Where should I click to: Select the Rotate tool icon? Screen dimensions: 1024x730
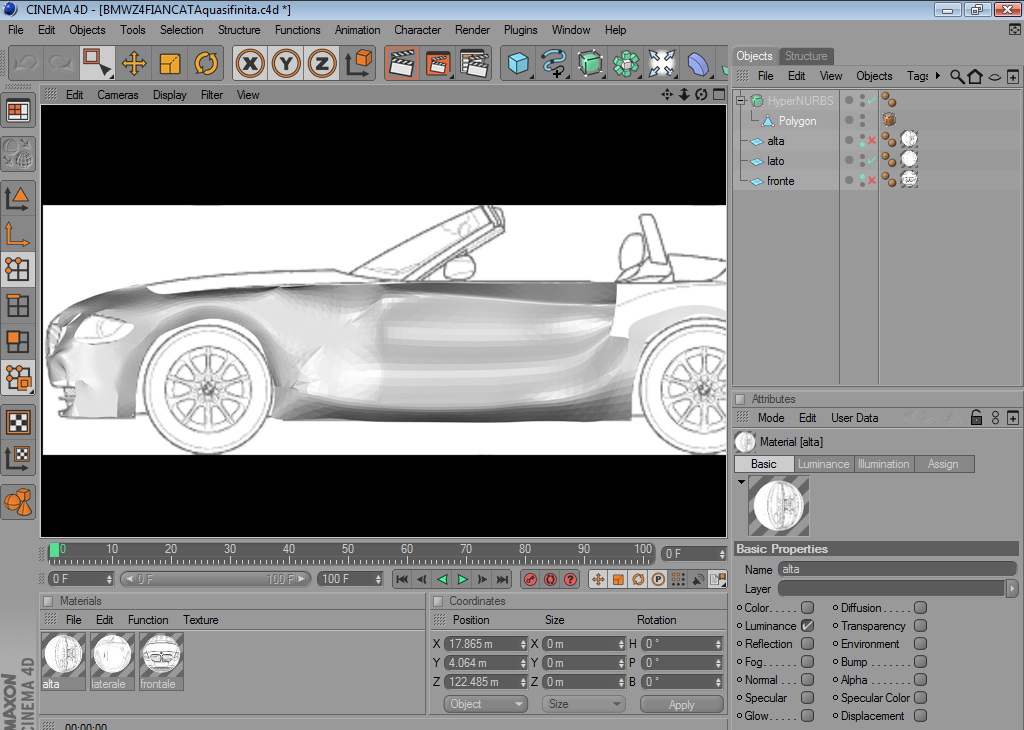pyautogui.click(x=206, y=64)
